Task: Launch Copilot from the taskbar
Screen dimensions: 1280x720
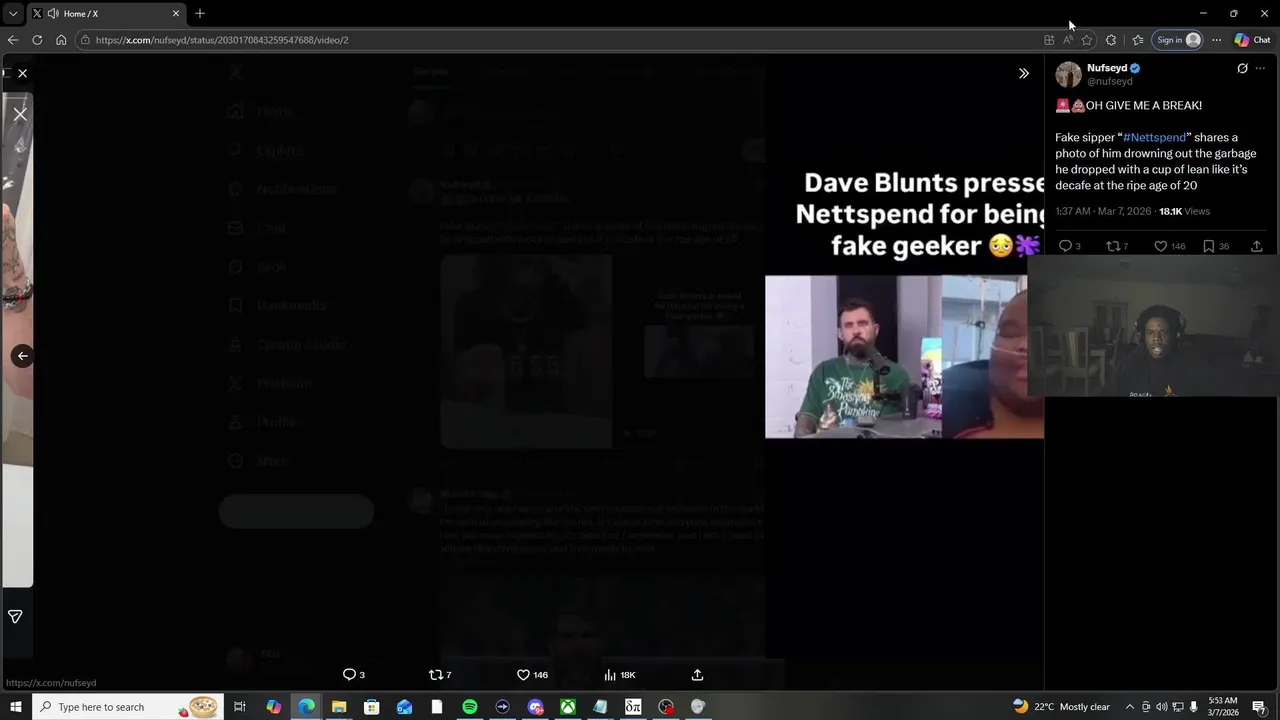Action: coord(273,707)
